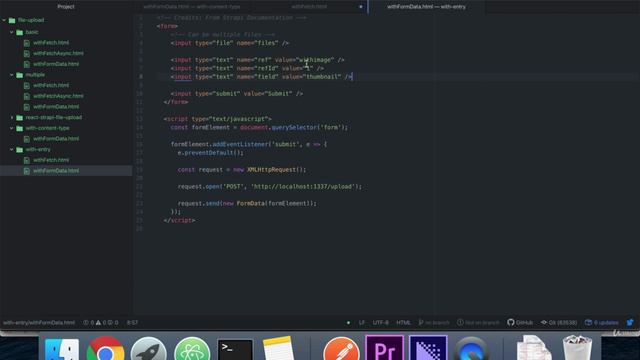Click the linter error and warning counts
Viewport: 640px width, 360px height.
tap(101, 322)
